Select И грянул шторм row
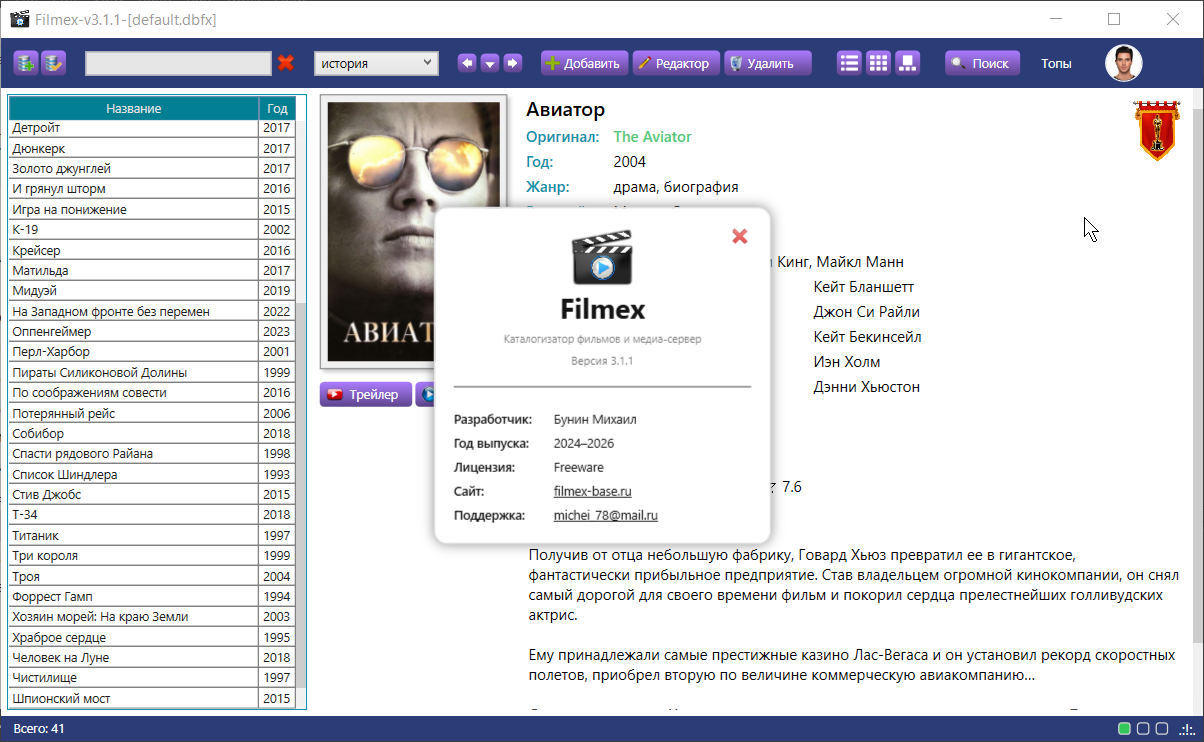 tap(153, 189)
